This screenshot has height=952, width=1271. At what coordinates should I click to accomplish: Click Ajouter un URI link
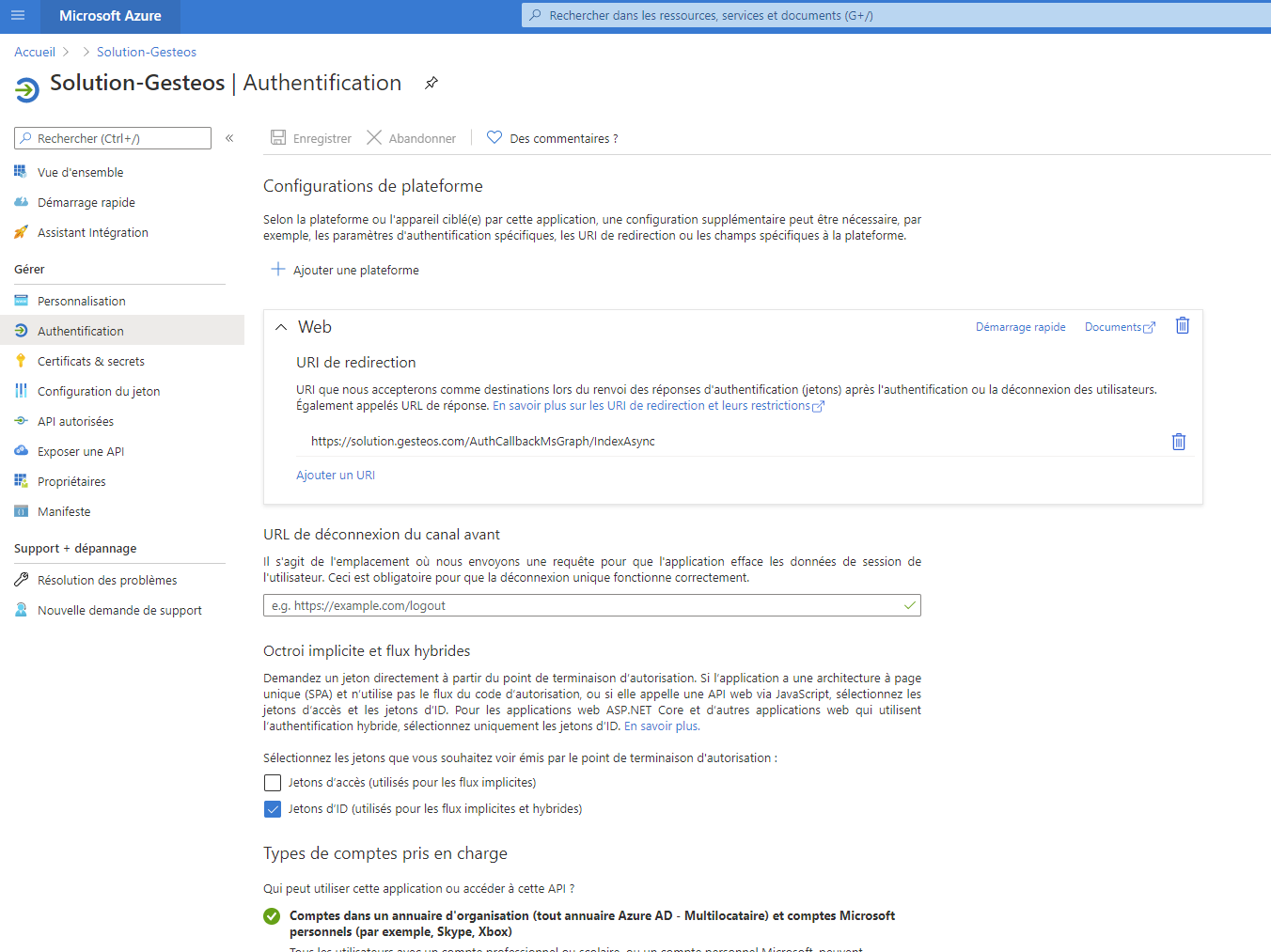(336, 476)
